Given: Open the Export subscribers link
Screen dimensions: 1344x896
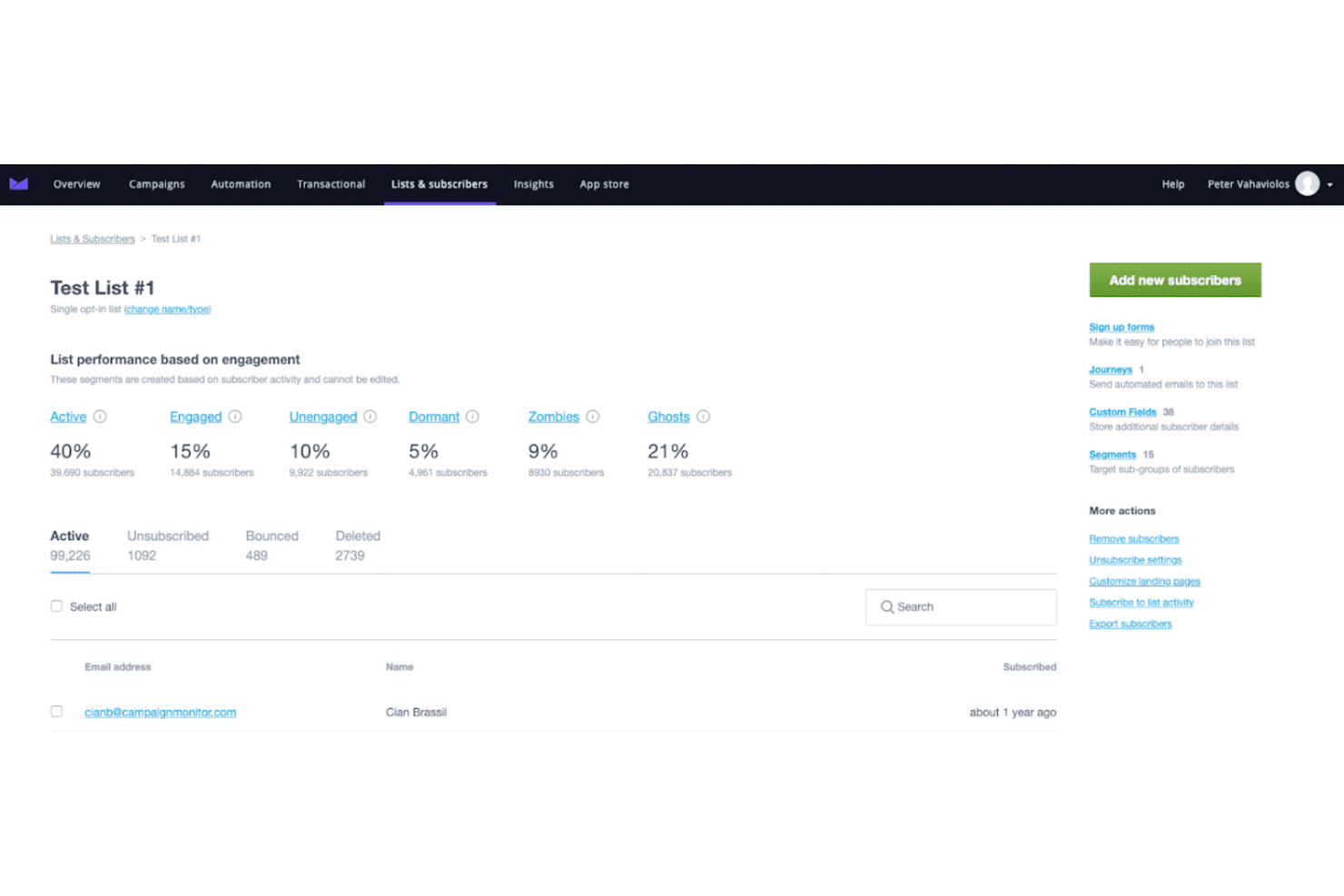Looking at the screenshot, I should point(1130,624).
